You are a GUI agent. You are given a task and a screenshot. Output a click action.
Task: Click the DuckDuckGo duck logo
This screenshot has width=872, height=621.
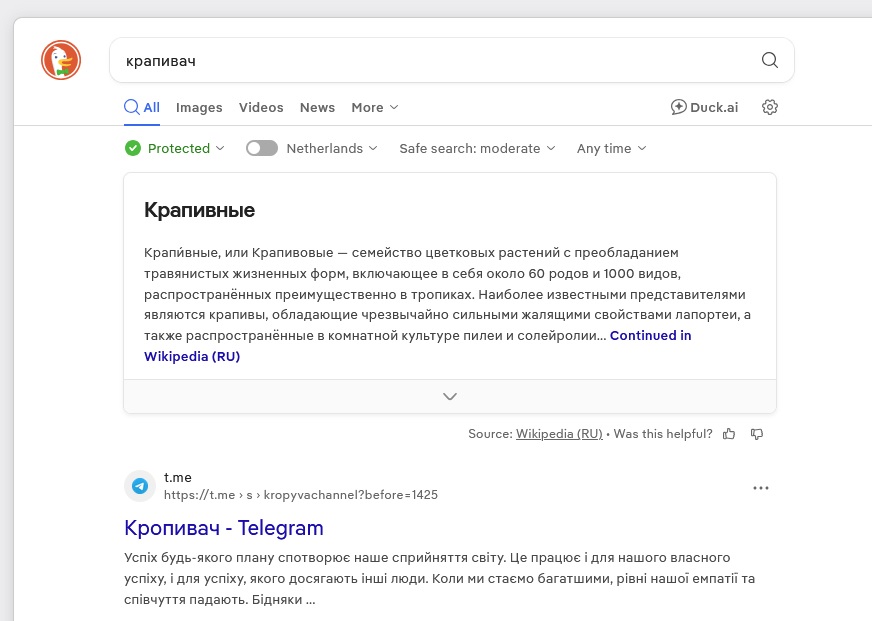coord(61,60)
